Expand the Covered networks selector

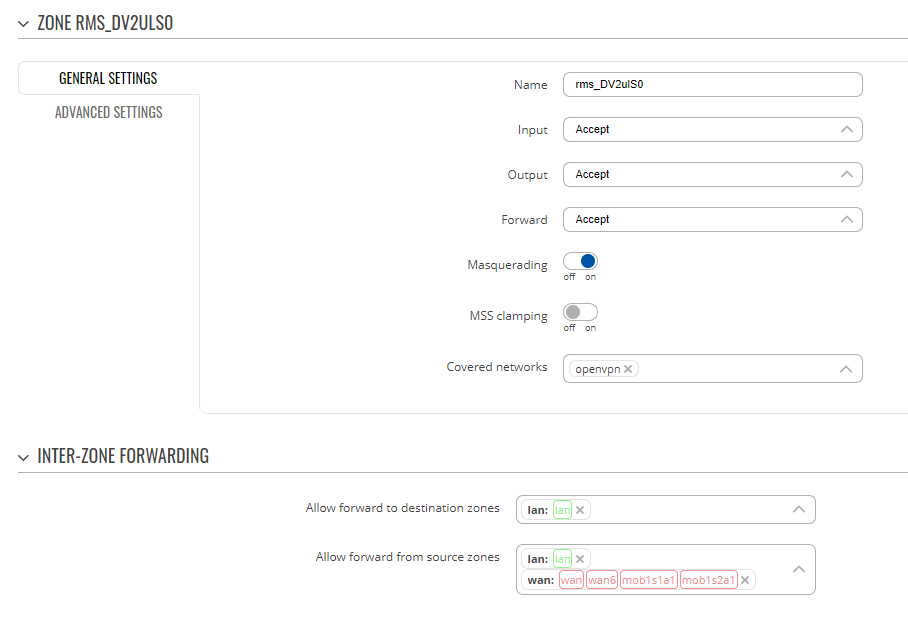[846, 369]
